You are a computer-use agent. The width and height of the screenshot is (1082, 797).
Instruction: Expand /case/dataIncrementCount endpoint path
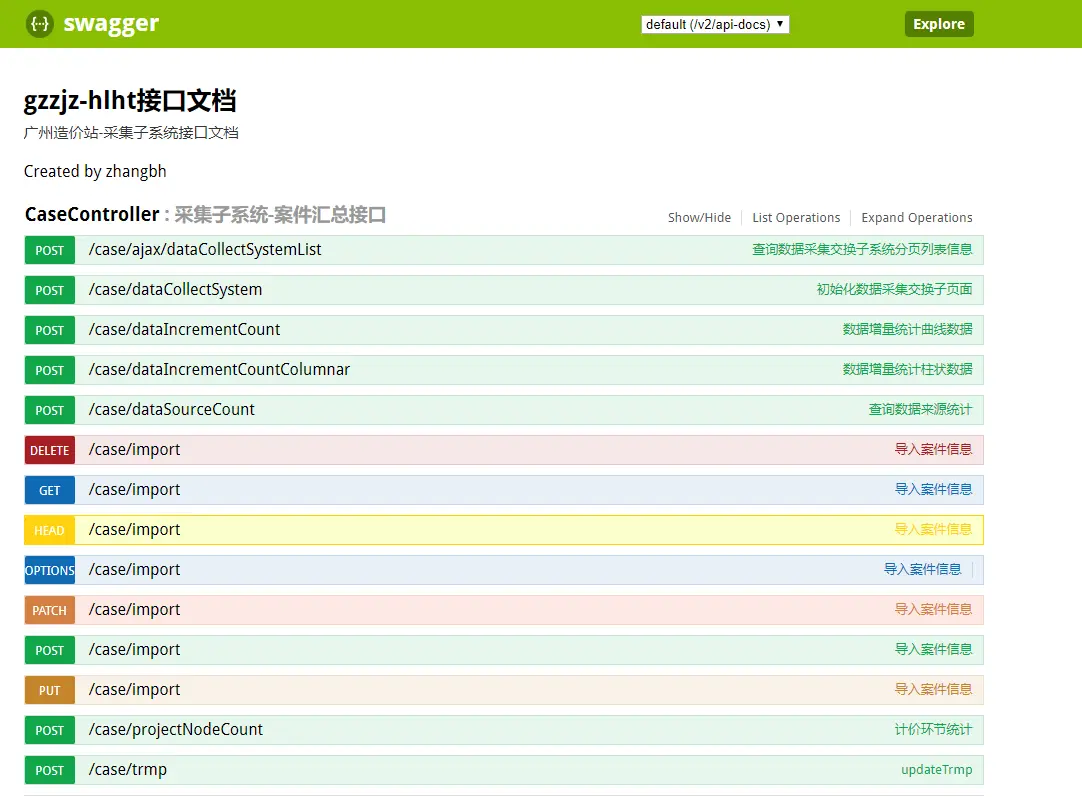click(184, 330)
